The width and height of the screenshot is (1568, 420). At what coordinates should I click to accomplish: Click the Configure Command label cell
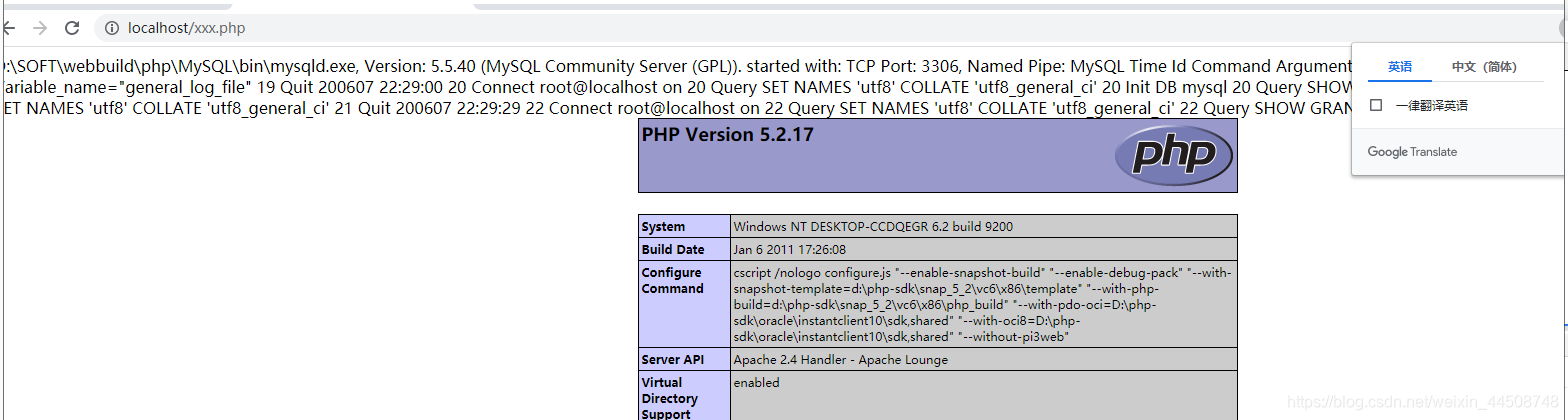685,304
